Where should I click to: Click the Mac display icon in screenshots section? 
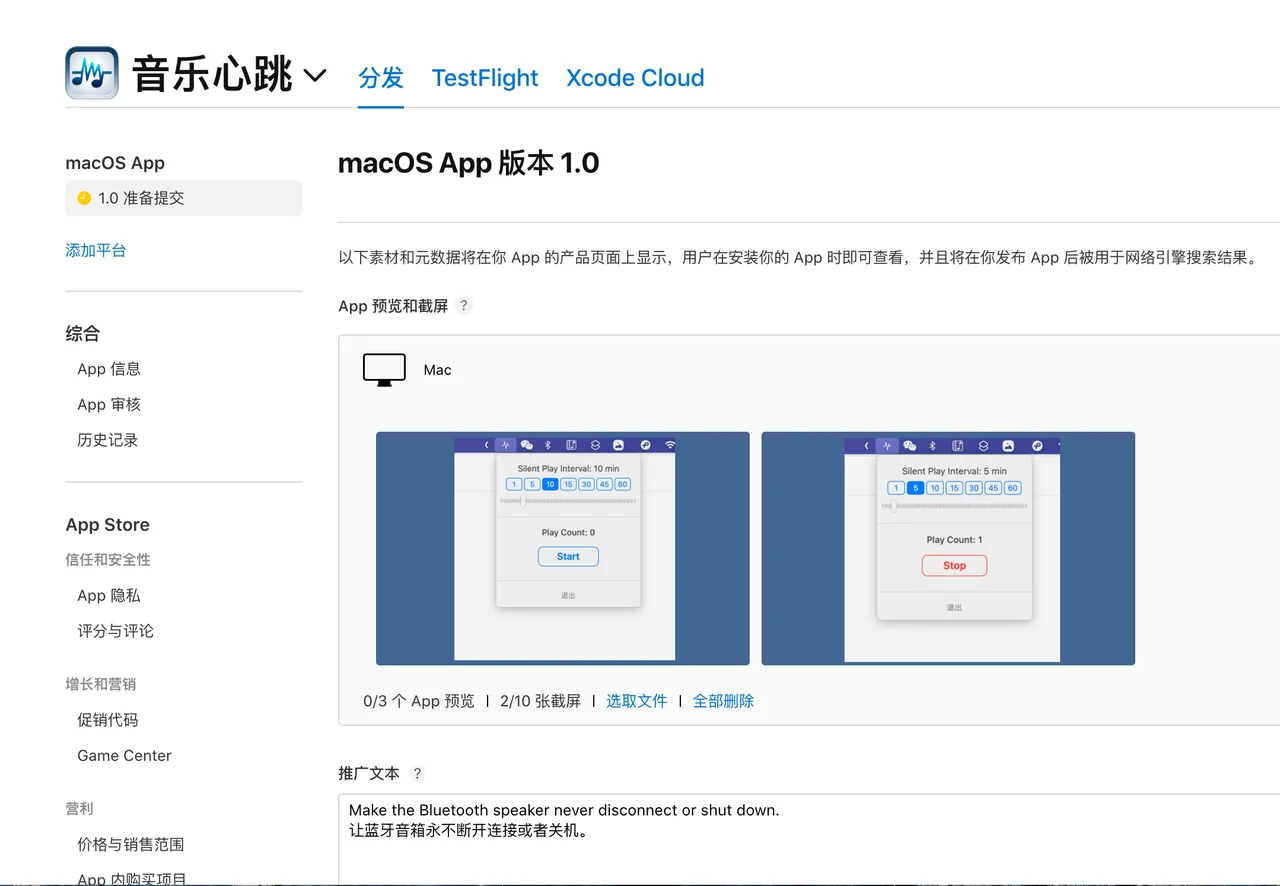pyautogui.click(x=383, y=369)
